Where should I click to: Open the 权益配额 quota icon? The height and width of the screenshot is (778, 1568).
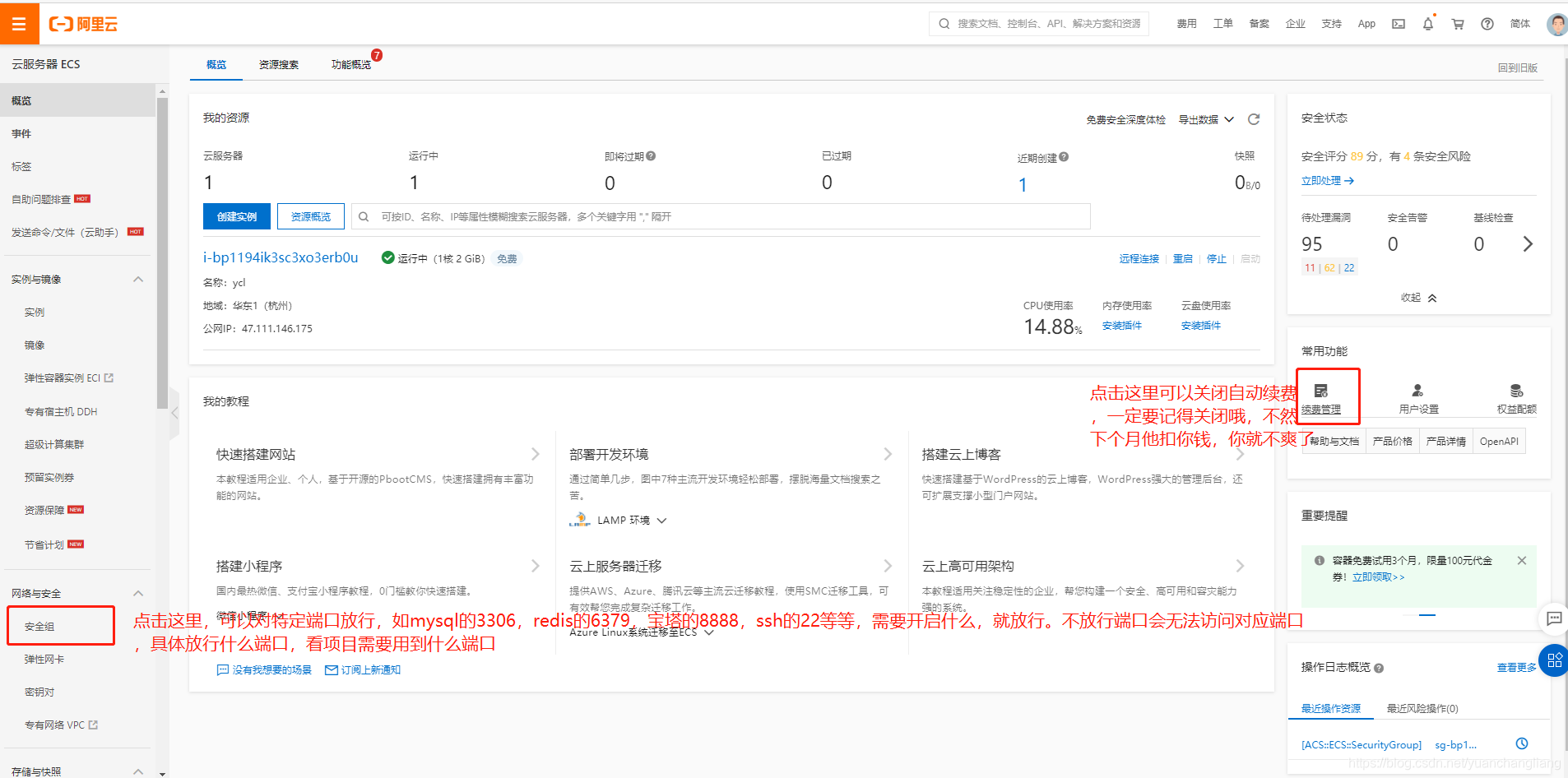click(x=1515, y=396)
